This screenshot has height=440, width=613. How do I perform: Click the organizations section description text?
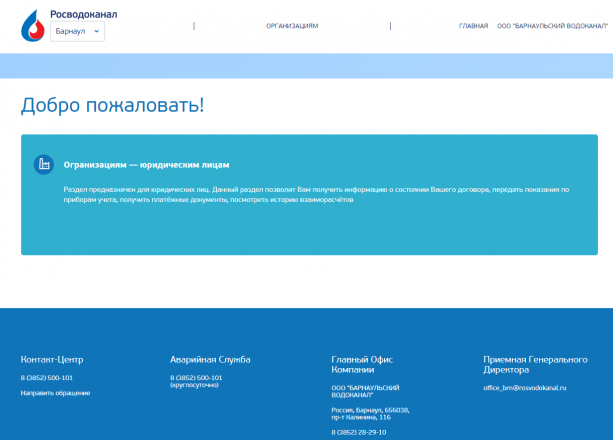click(316, 194)
